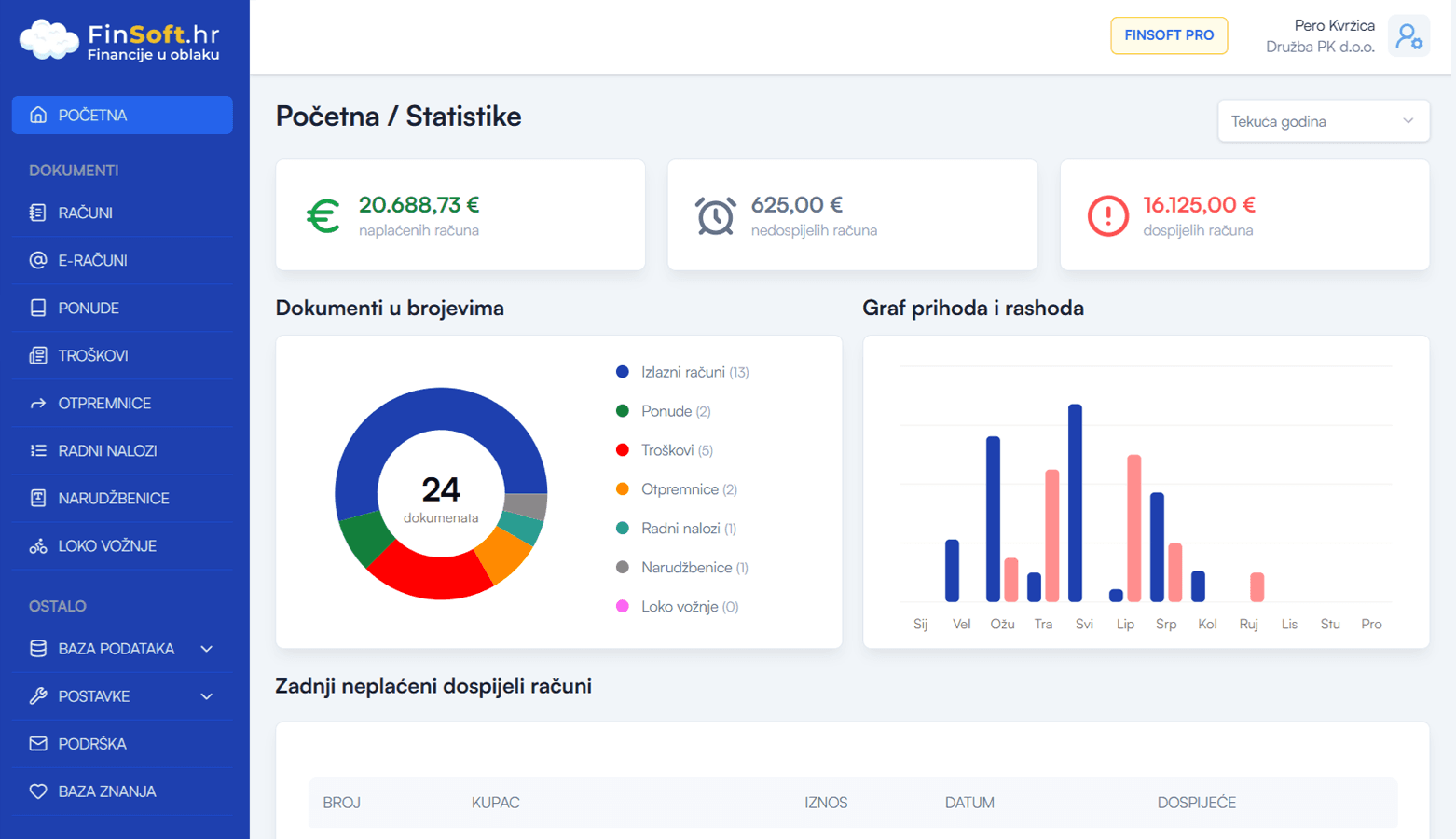Open the Ponude menu item

pyautogui.click(x=89, y=308)
